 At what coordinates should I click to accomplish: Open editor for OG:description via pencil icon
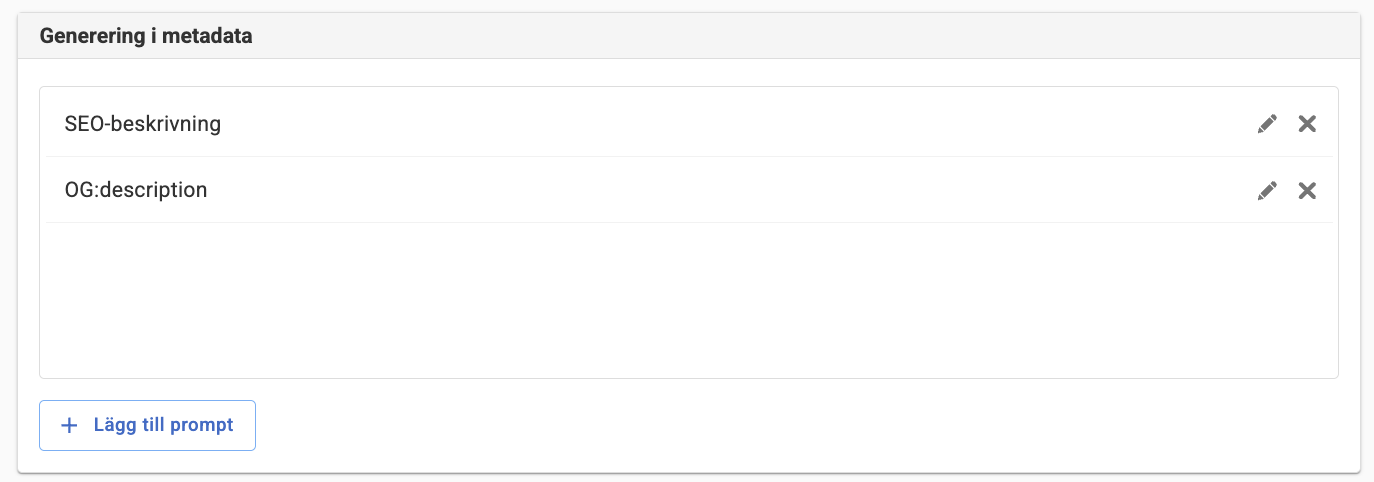pyautogui.click(x=1267, y=190)
